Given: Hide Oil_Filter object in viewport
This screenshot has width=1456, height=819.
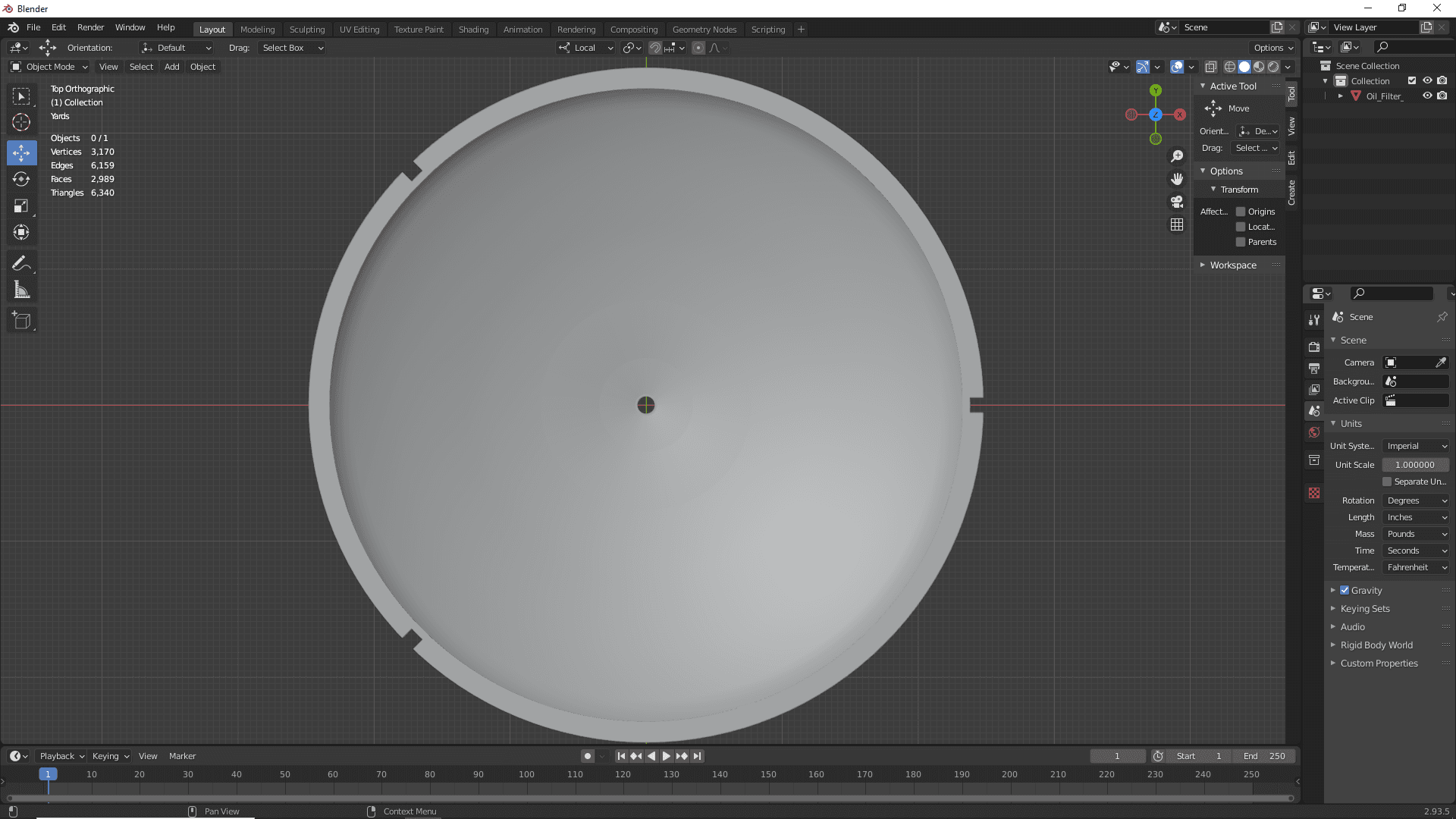Looking at the screenshot, I should 1427,96.
